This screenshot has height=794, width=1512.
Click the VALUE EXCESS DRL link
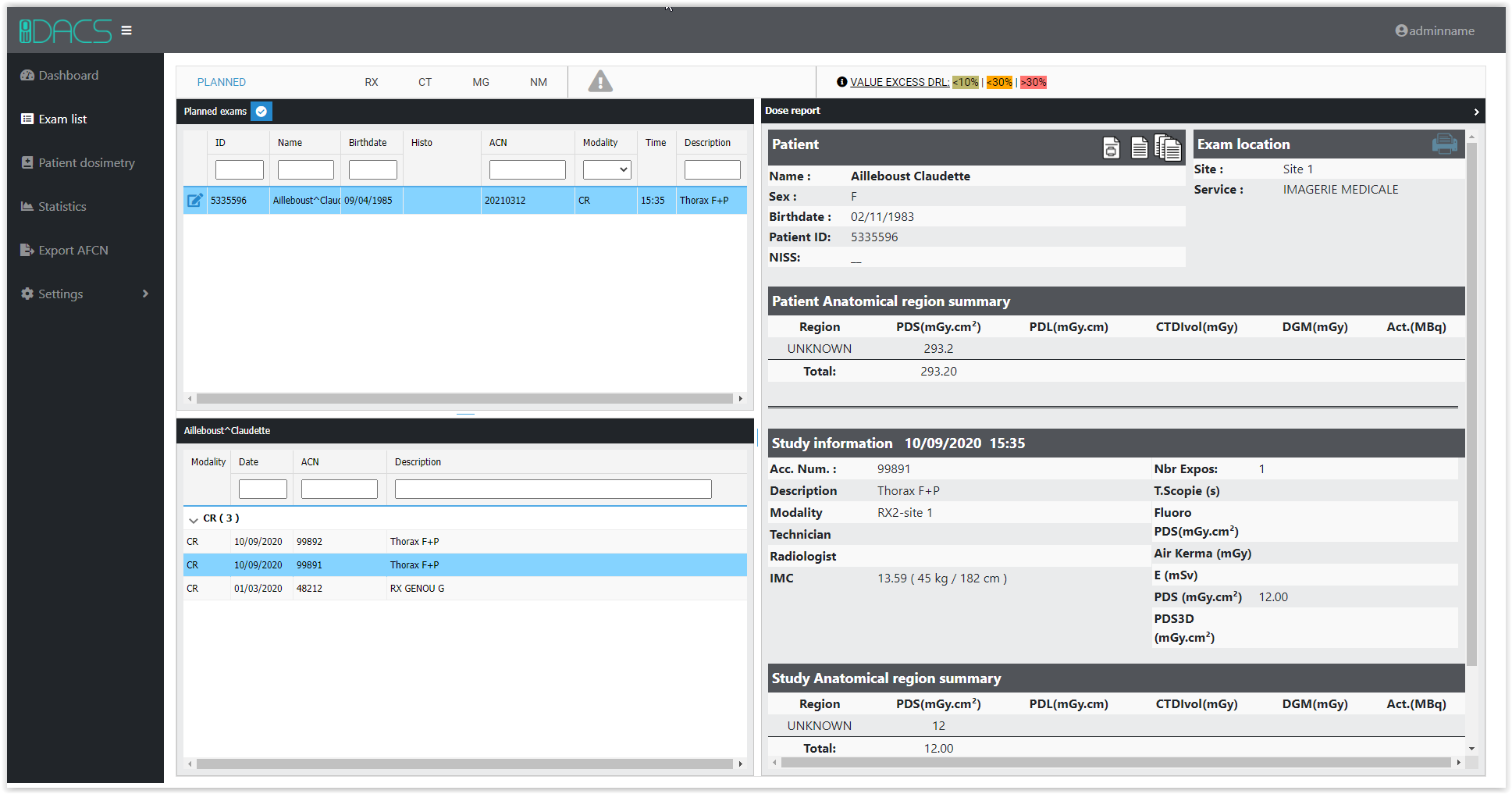899,82
